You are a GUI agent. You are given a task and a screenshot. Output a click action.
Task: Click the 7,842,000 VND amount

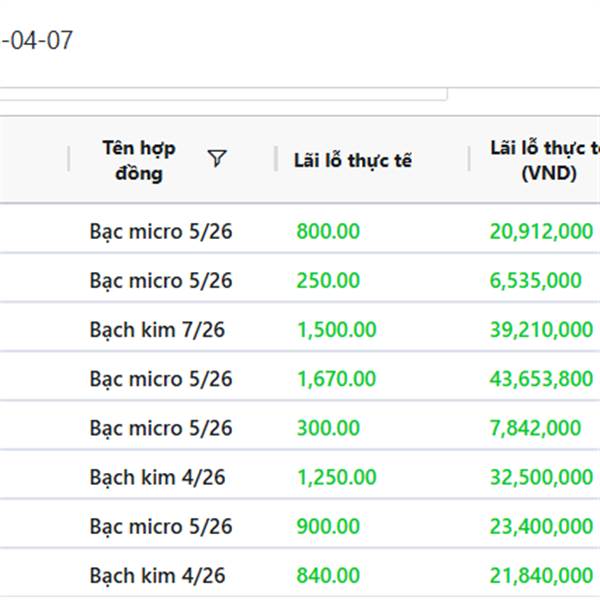[535, 427]
